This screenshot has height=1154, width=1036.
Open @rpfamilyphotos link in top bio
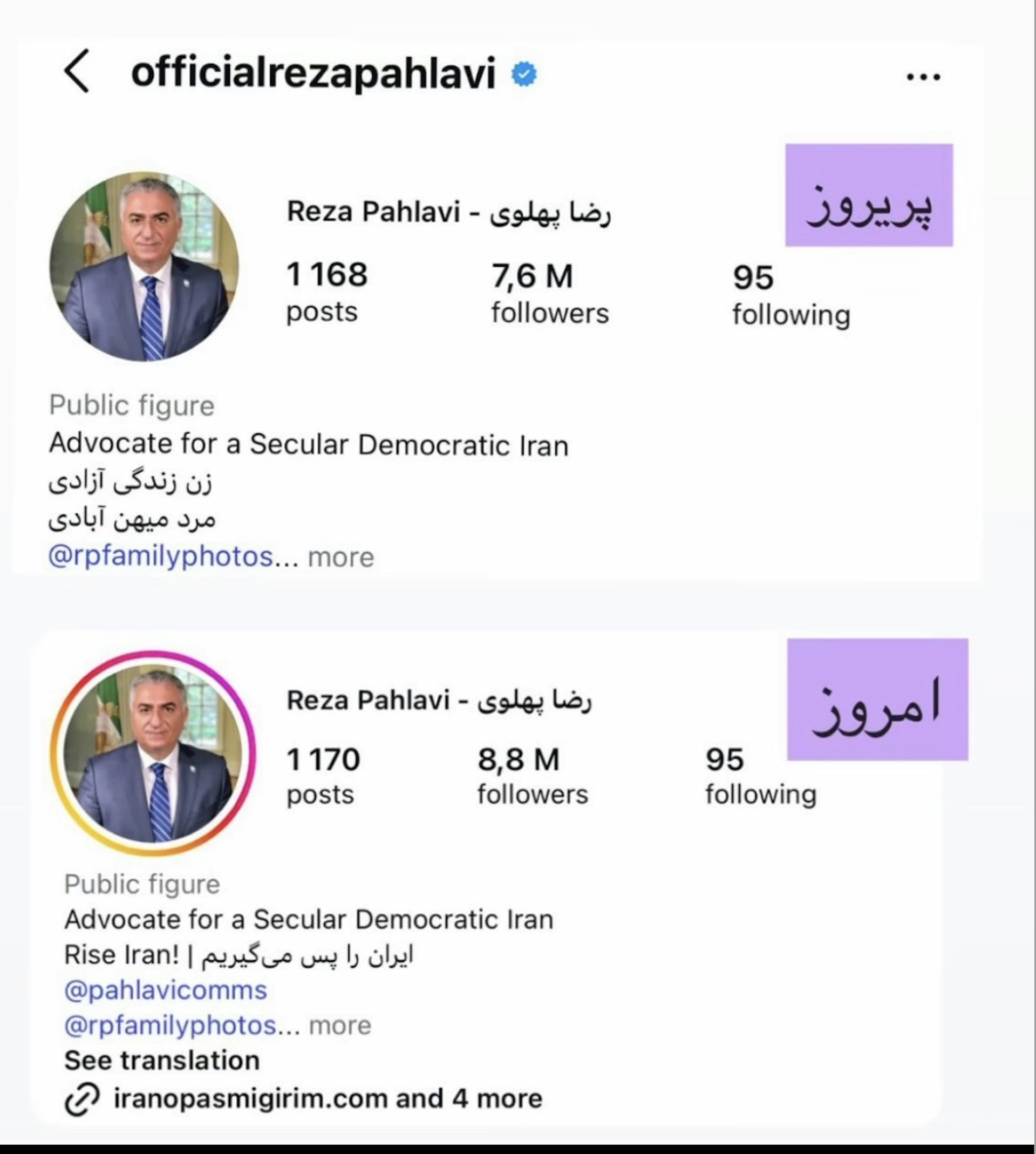pos(160,556)
